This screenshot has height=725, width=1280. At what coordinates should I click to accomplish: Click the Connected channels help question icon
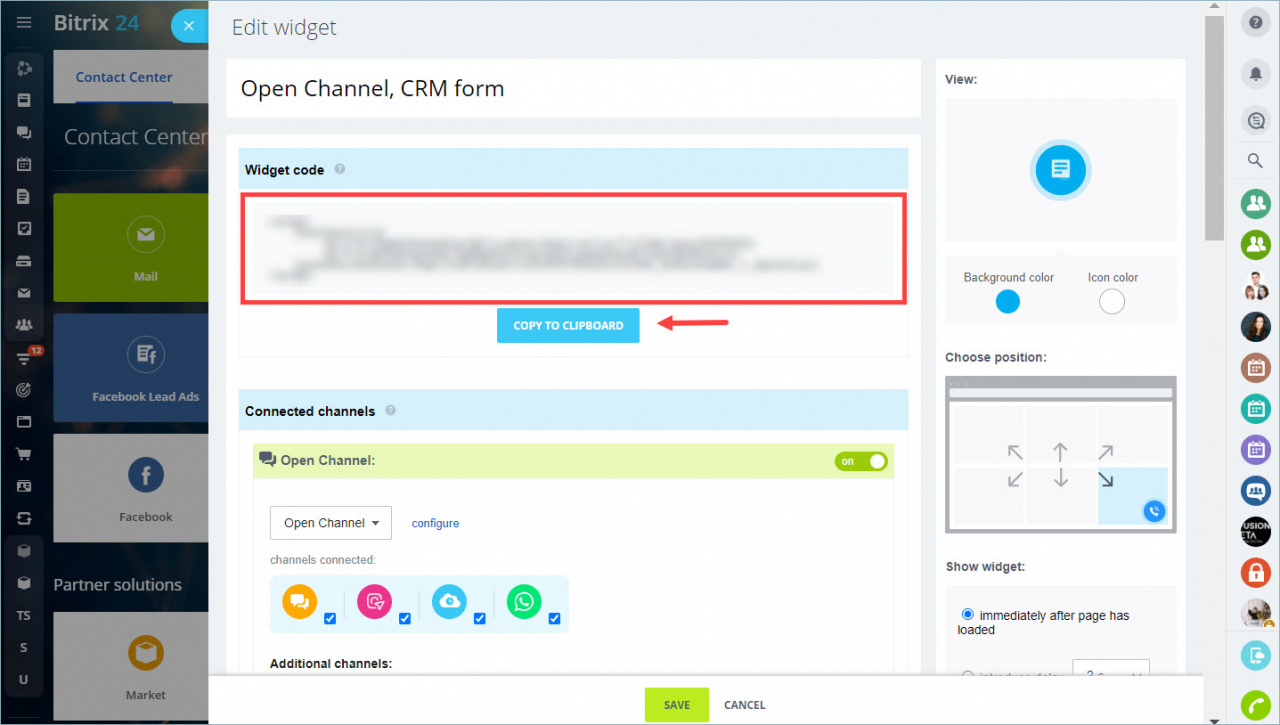[x=390, y=410]
